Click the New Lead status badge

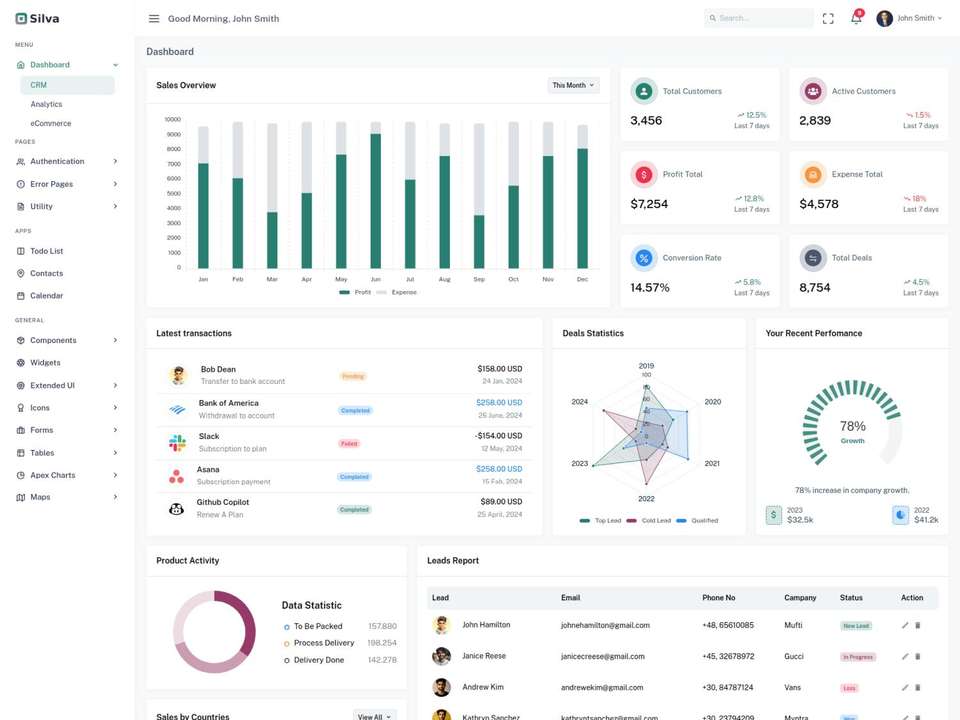tap(856, 626)
